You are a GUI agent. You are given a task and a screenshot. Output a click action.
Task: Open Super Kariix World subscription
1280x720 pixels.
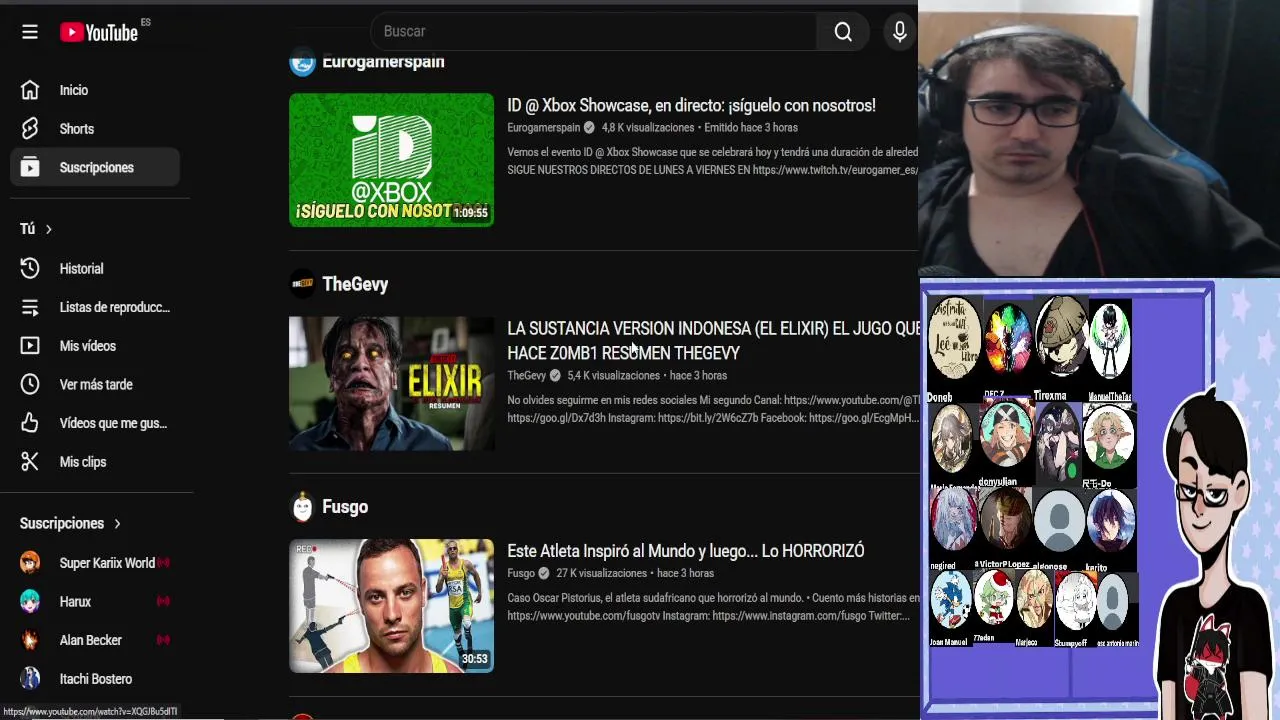point(95,563)
